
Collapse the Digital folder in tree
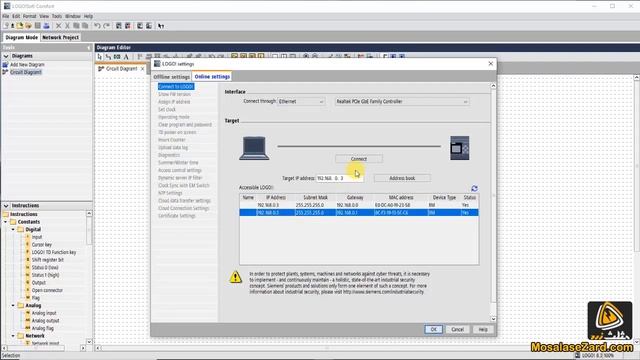point(13,229)
